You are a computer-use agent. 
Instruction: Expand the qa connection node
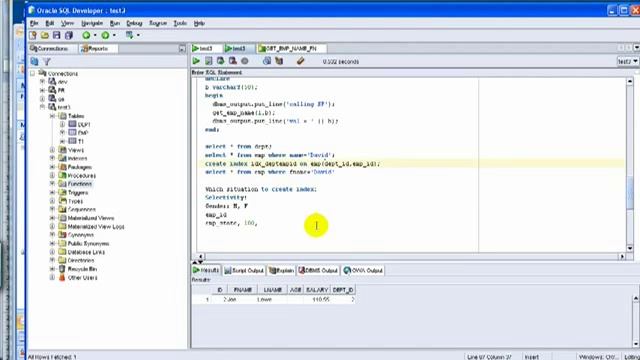(x=42, y=99)
